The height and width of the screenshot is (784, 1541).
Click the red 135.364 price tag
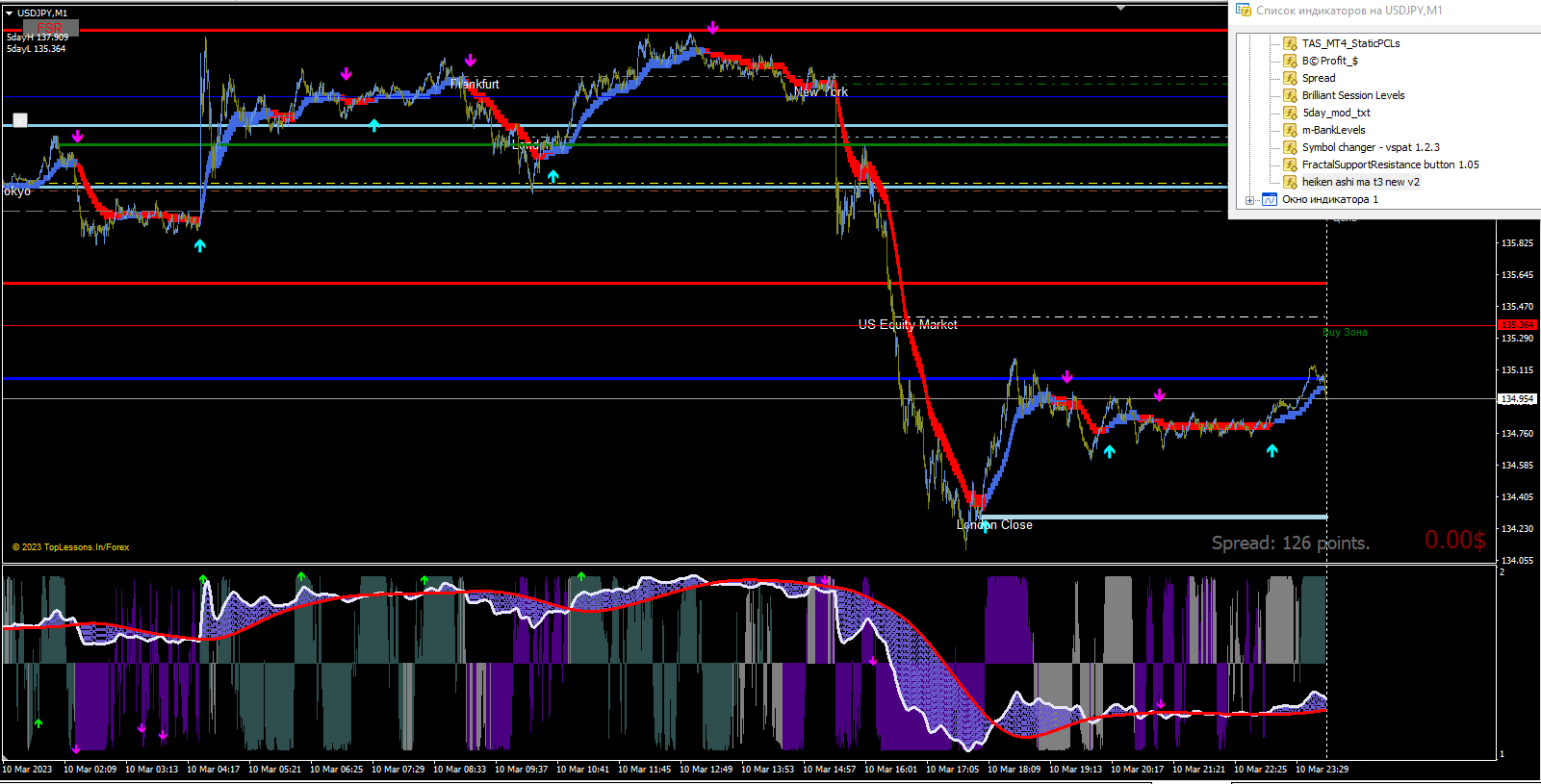coord(1518,325)
